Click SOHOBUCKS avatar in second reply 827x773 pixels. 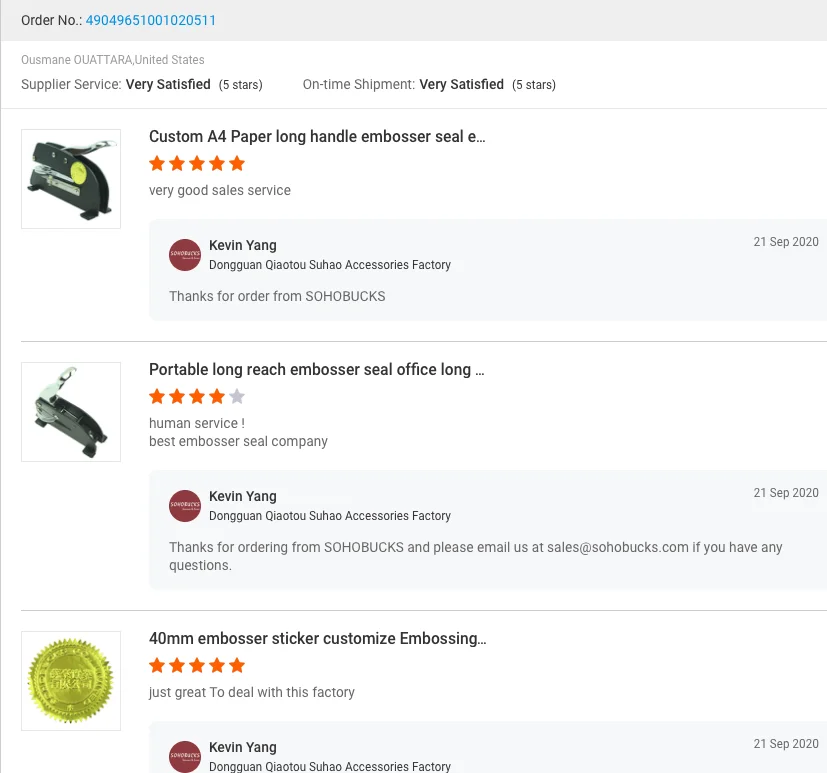point(185,506)
